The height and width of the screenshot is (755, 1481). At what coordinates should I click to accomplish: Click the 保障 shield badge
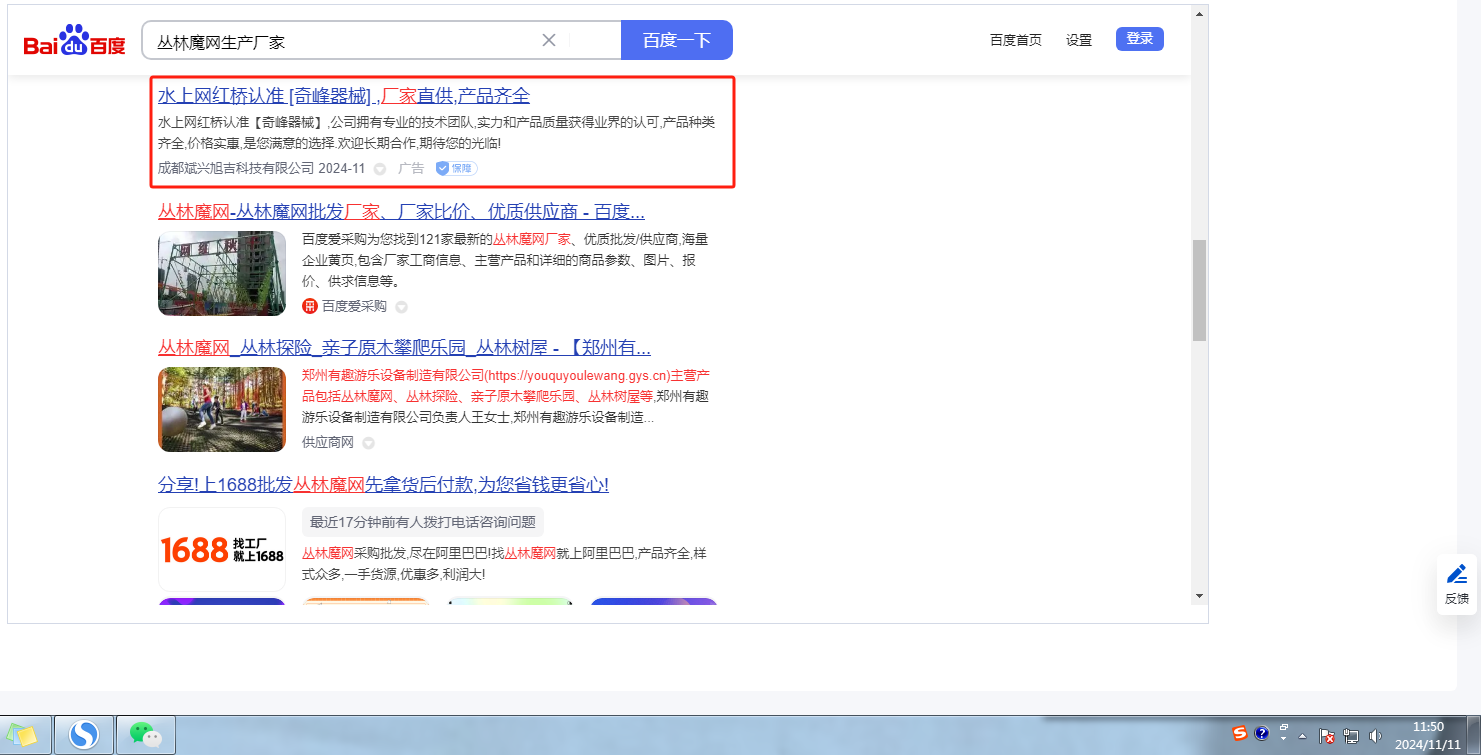tap(456, 168)
